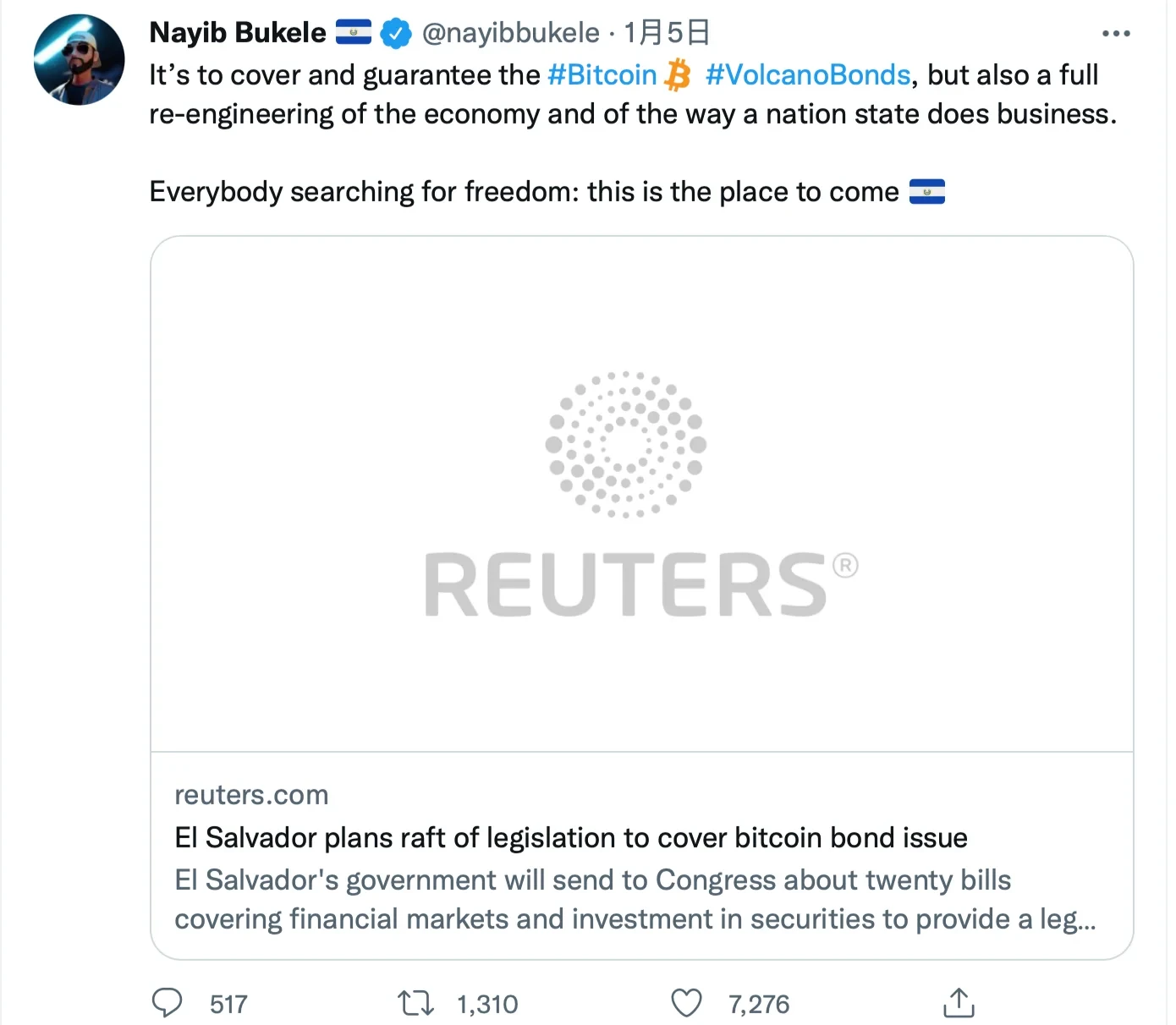Viewport: 1176px width, 1025px height.
Task: Open the #Bitcoin hashtag
Action: point(602,75)
